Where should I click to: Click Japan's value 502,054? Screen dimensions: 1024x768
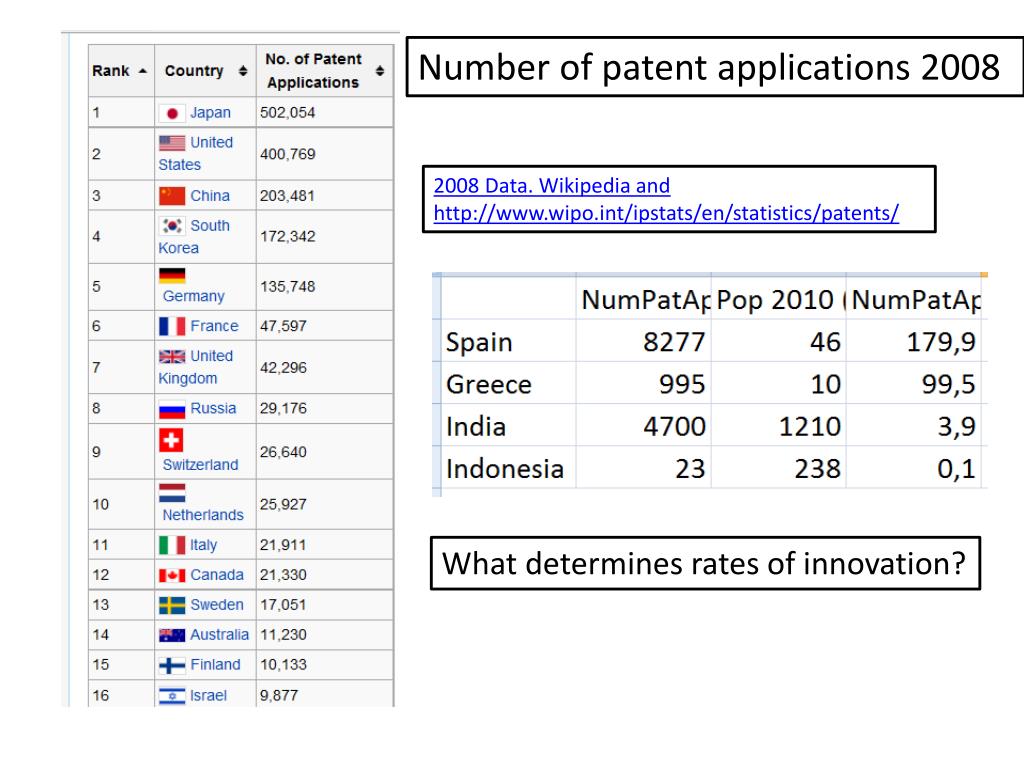(287, 113)
